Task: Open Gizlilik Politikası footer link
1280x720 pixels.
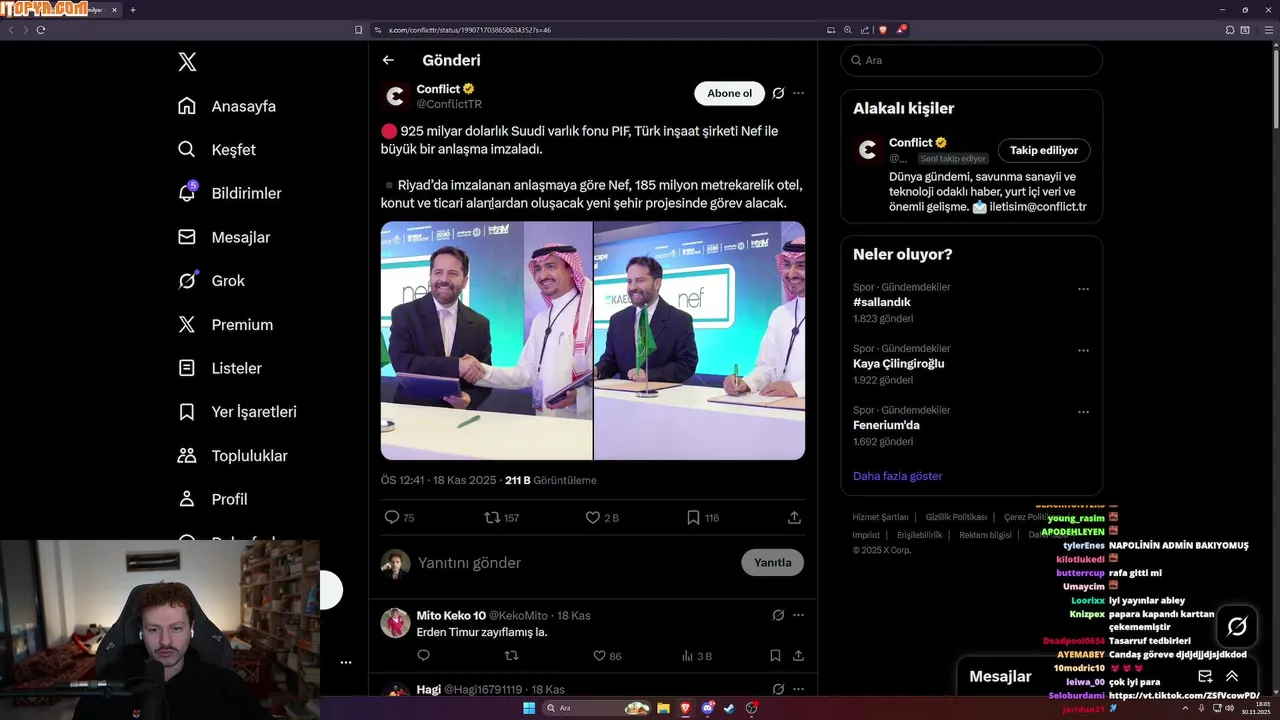Action: (x=956, y=517)
